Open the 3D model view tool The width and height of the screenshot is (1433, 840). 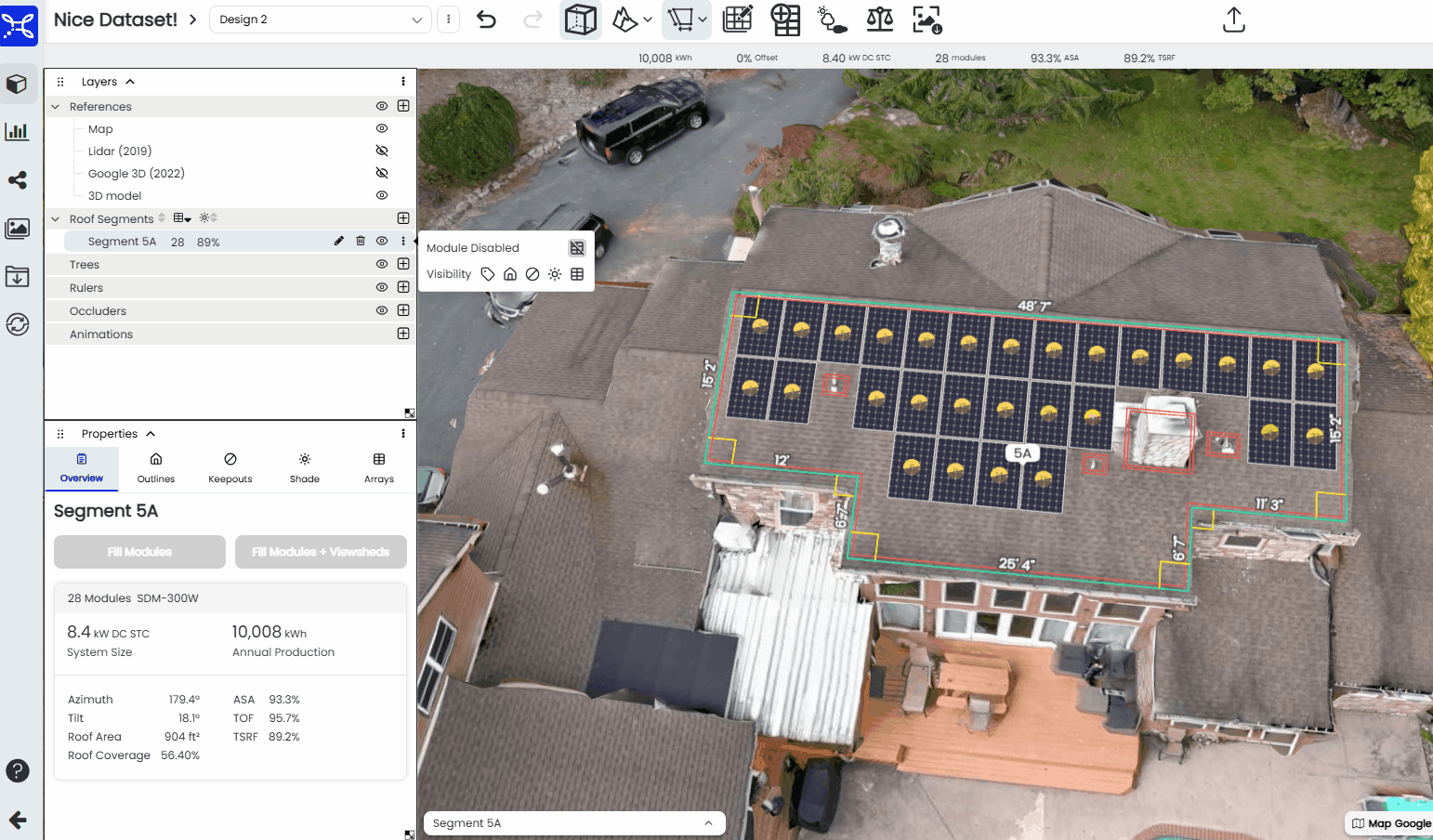click(x=19, y=83)
